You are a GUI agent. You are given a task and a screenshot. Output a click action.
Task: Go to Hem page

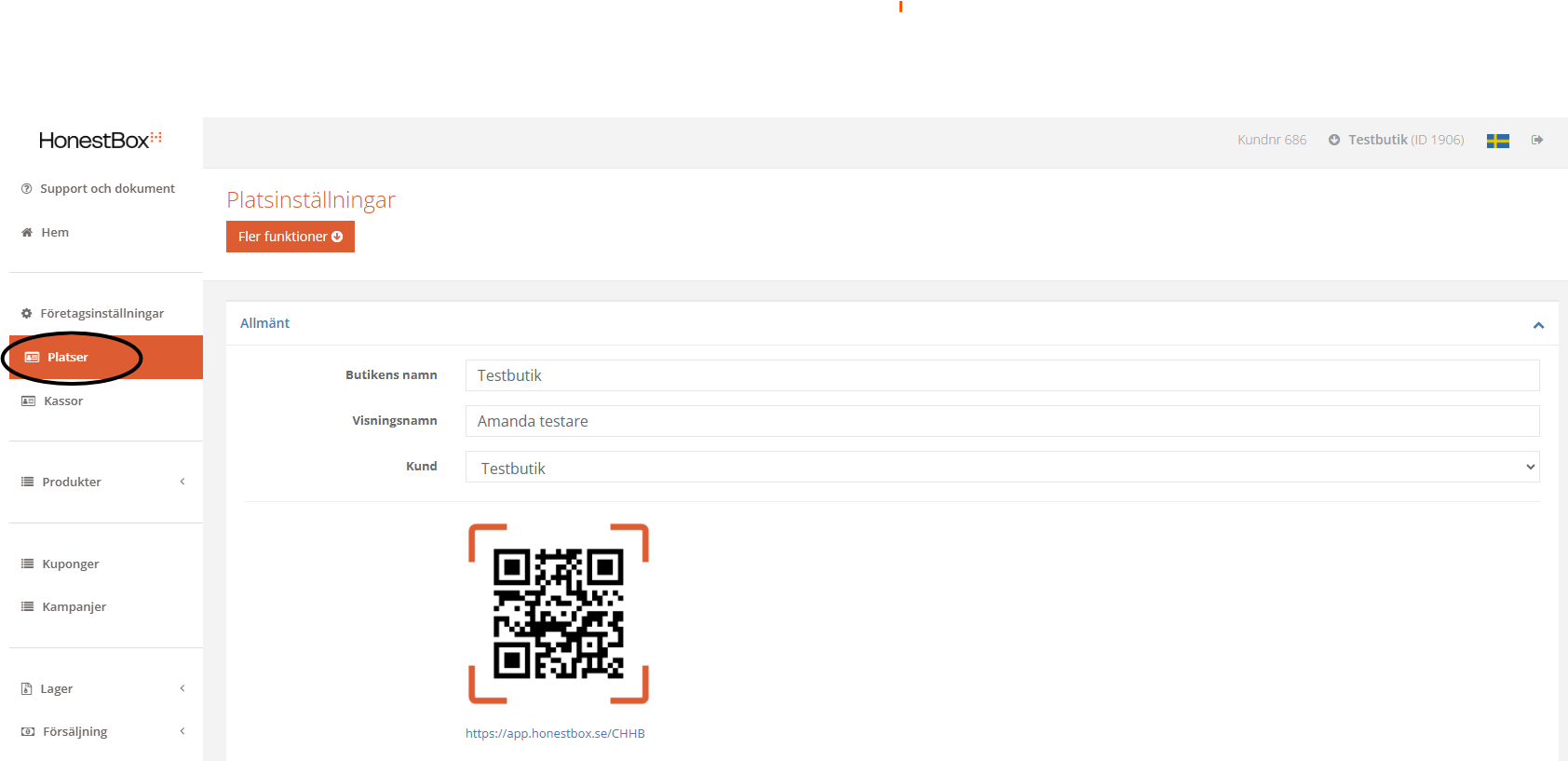[54, 232]
